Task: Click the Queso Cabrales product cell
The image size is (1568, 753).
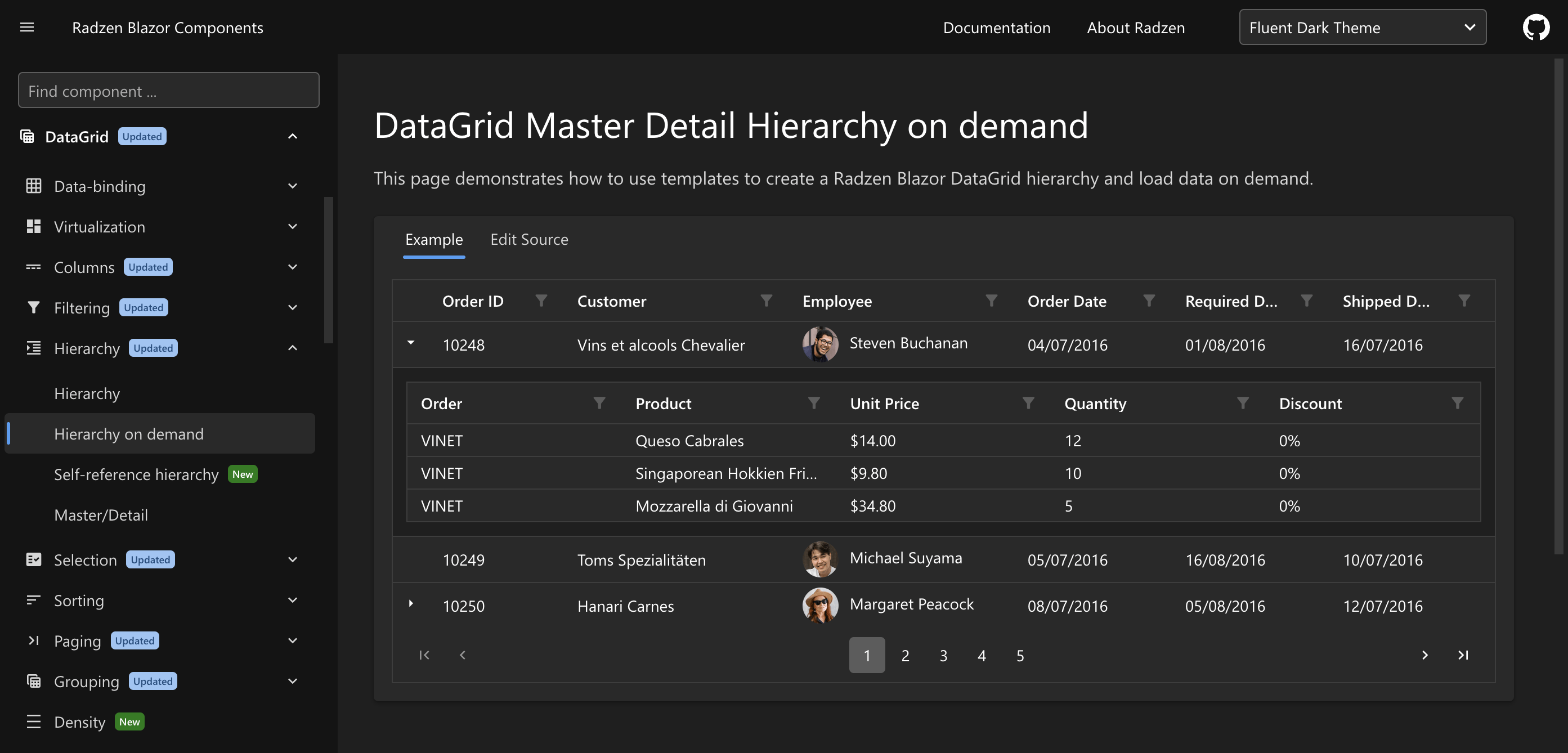Action: [x=728, y=440]
